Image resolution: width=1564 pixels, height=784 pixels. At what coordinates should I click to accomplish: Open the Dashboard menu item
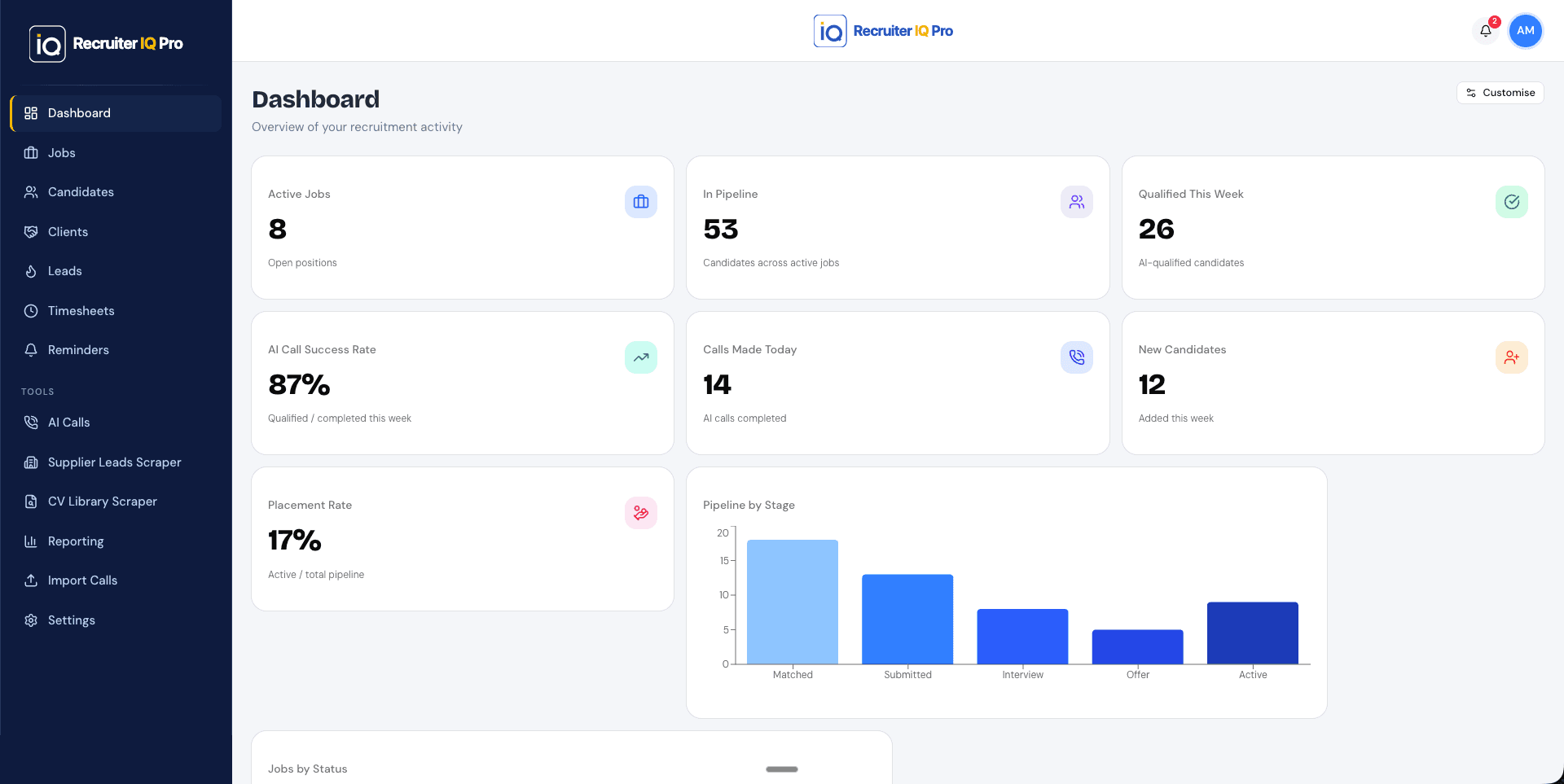click(116, 113)
